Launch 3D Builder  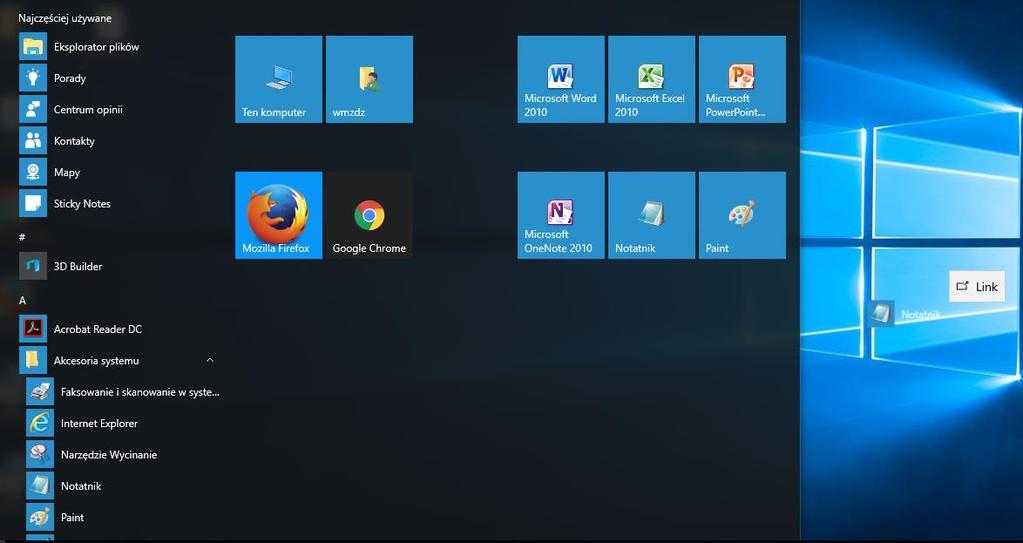point(117,266)
